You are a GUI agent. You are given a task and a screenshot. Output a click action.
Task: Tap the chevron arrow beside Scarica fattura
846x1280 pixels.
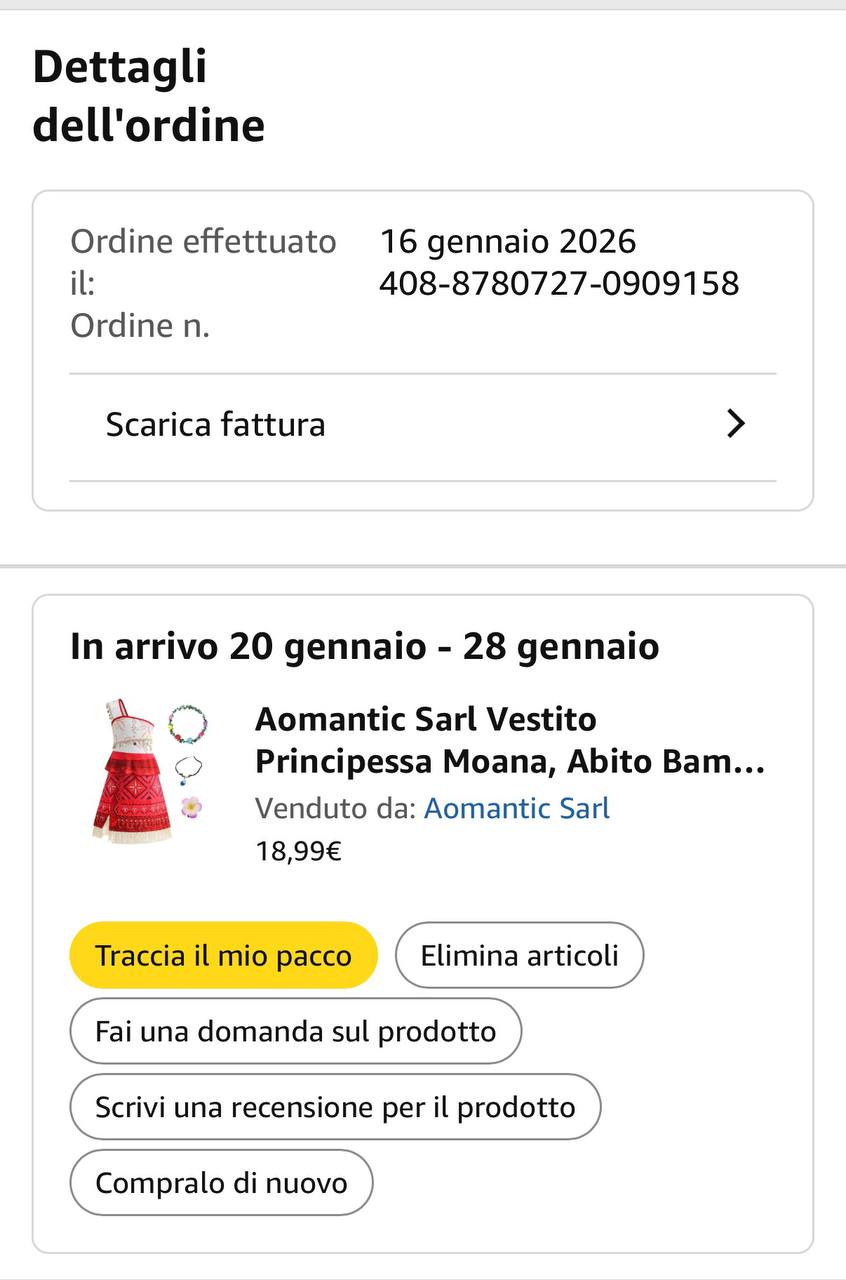pyautogui.click(x=736, y=424)
